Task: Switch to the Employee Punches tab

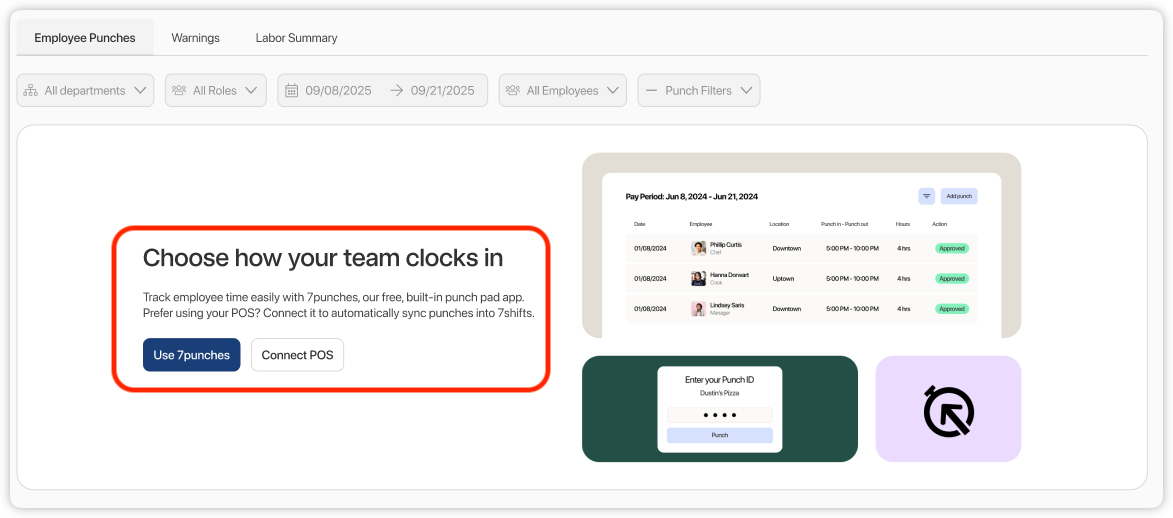Action: [x=85, y=38]
